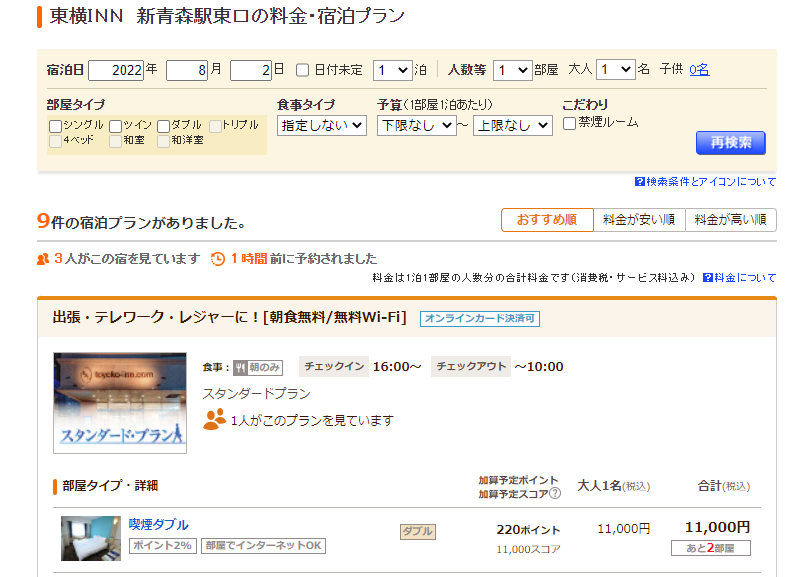This screenshot has height=577, width=785.
Task: Click the question mark icon by 加算予定スコア
Action: 555,493
